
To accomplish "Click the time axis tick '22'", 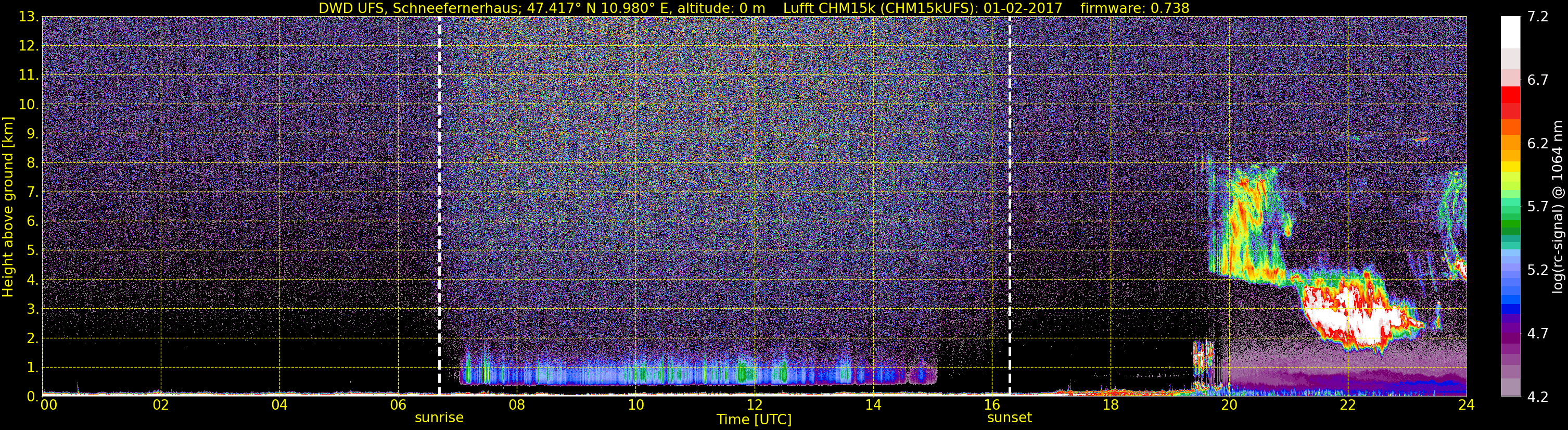I will tap(1348, 405).
